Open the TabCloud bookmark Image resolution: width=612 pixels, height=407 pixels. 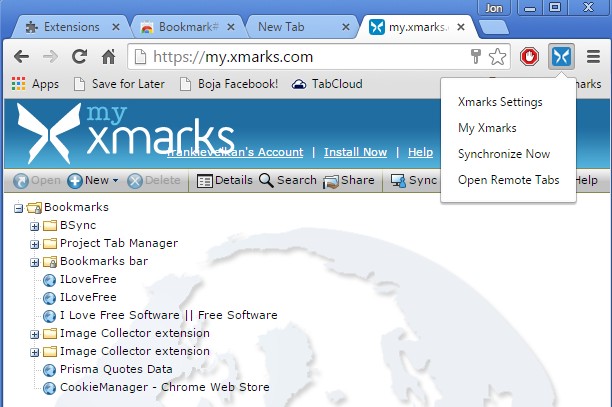point(327,84)
